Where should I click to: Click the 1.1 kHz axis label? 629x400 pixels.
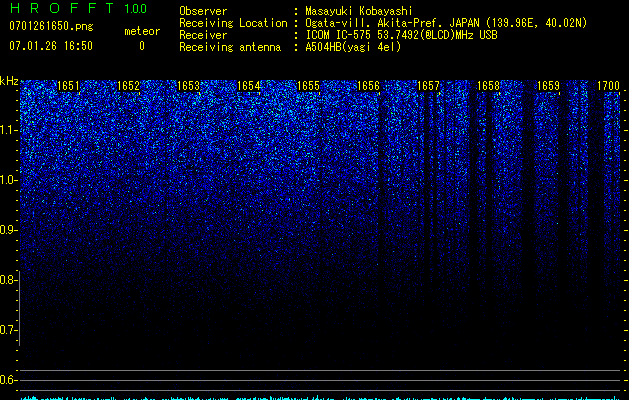(8, 130)
